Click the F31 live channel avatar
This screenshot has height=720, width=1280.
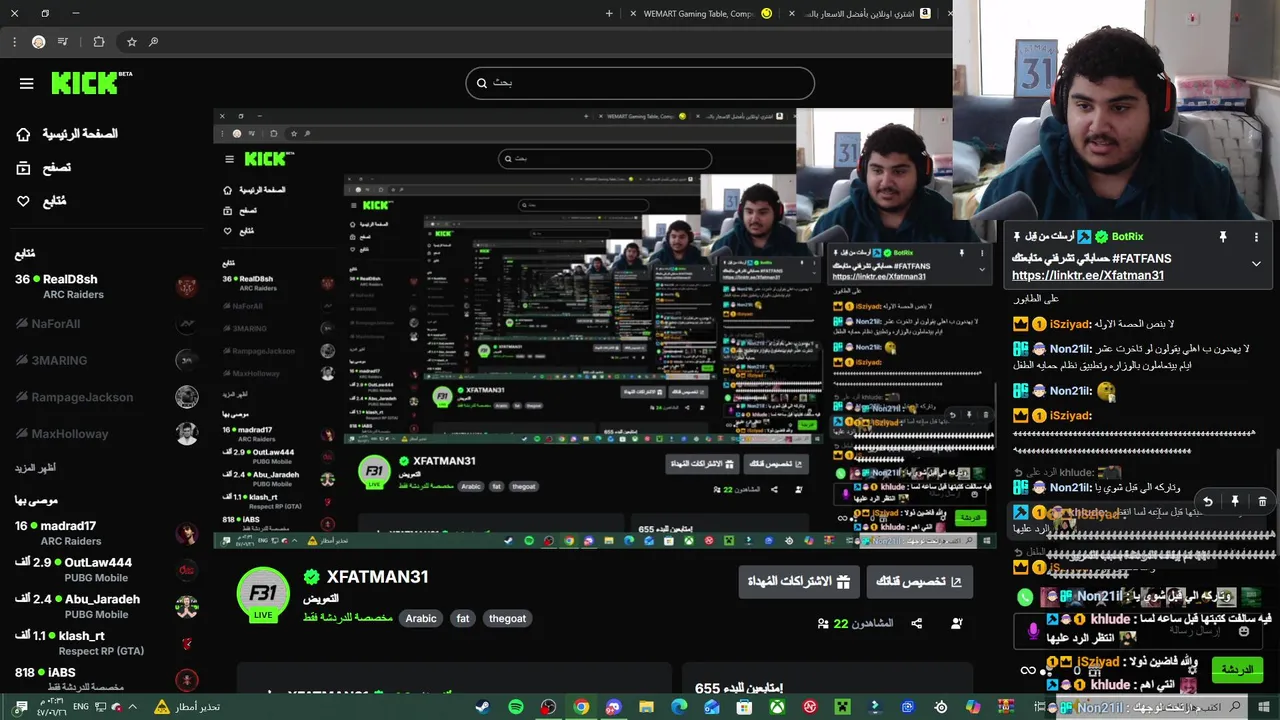coord(263,594)
